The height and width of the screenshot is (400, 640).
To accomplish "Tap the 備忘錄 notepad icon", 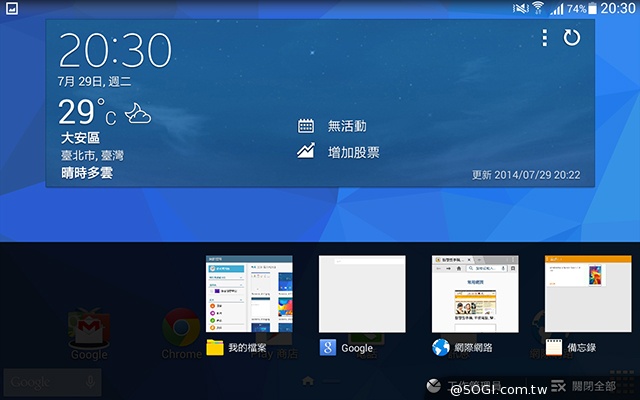I will (554, 347).
